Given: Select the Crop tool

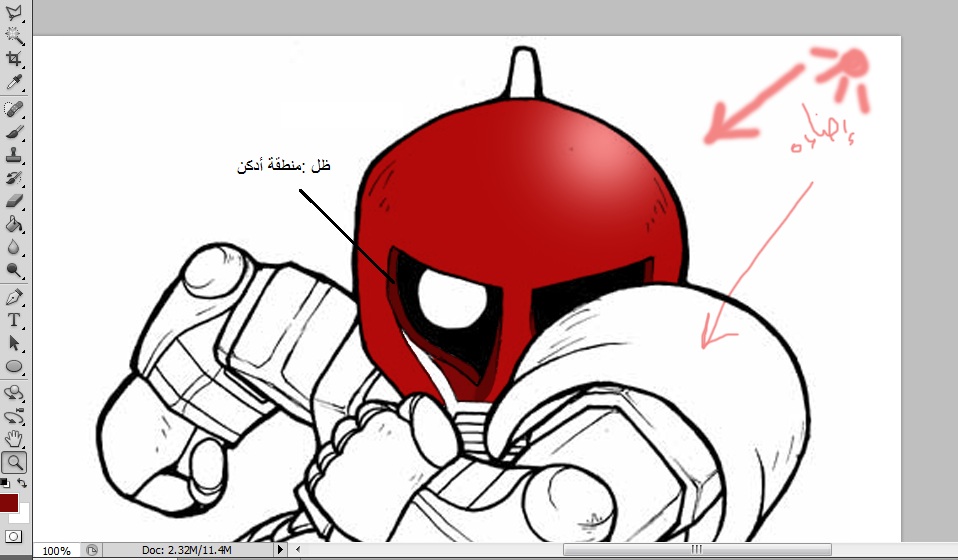Looking at the screenshot, I should coord(13,59).
